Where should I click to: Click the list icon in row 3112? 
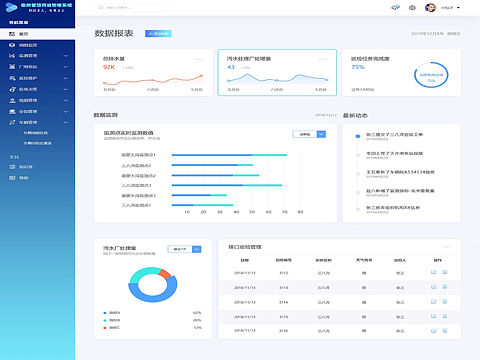pos(444,272)
